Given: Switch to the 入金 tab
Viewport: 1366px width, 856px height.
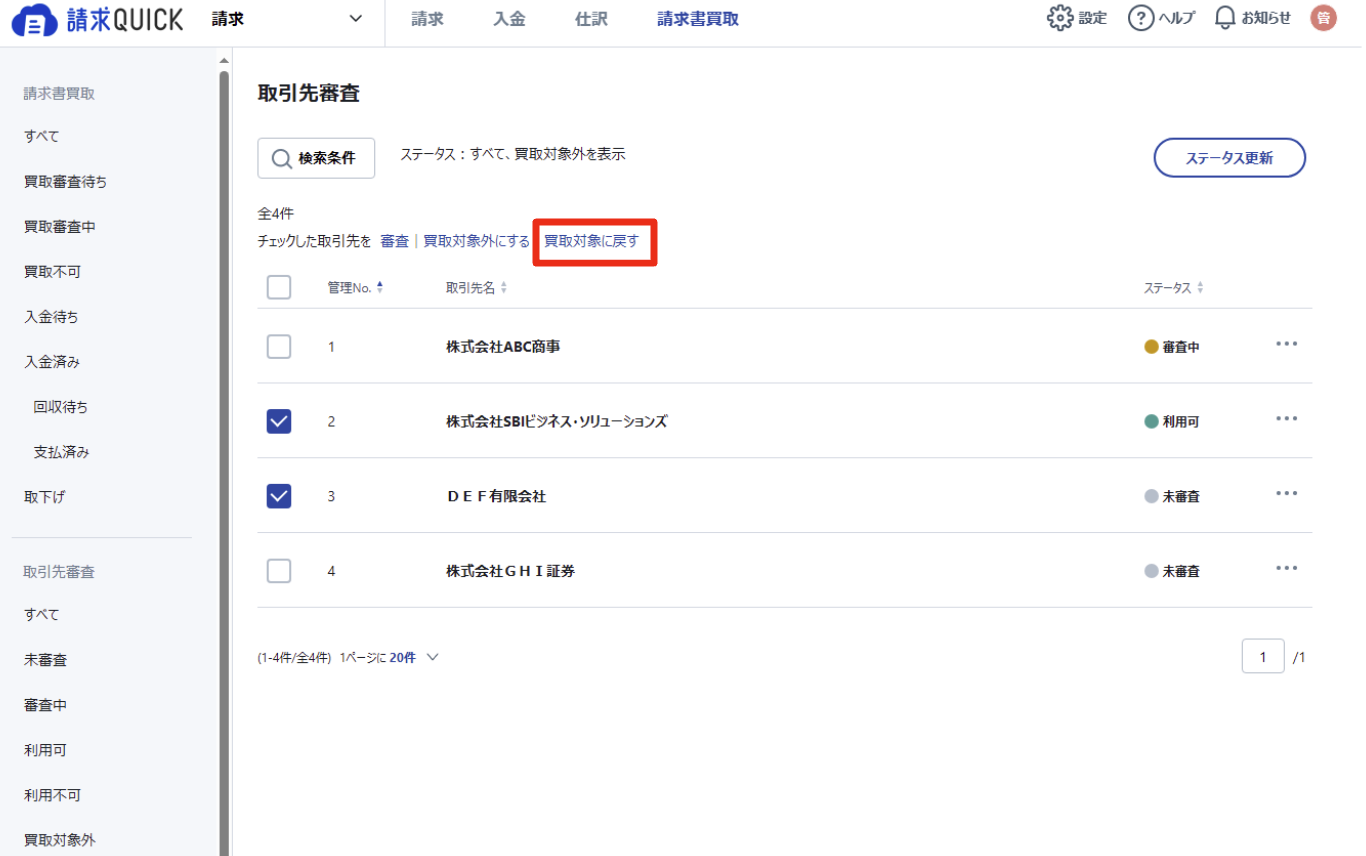Looking at the screenshot, I should click(509, 19).
